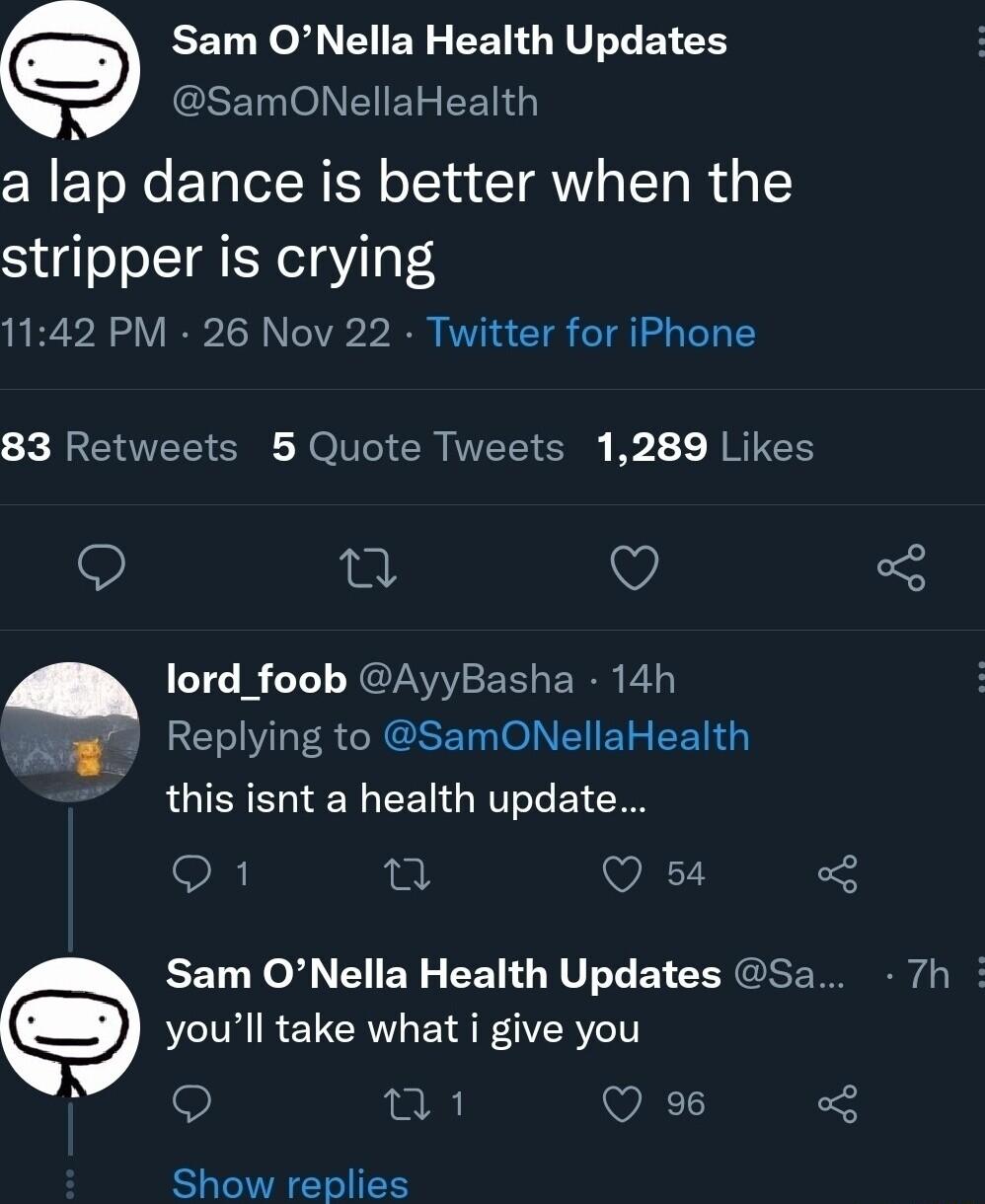Screen dimensions: 985x1204
Task: Share the "you'll take what i give you" reply
Action: (838, 1103)
